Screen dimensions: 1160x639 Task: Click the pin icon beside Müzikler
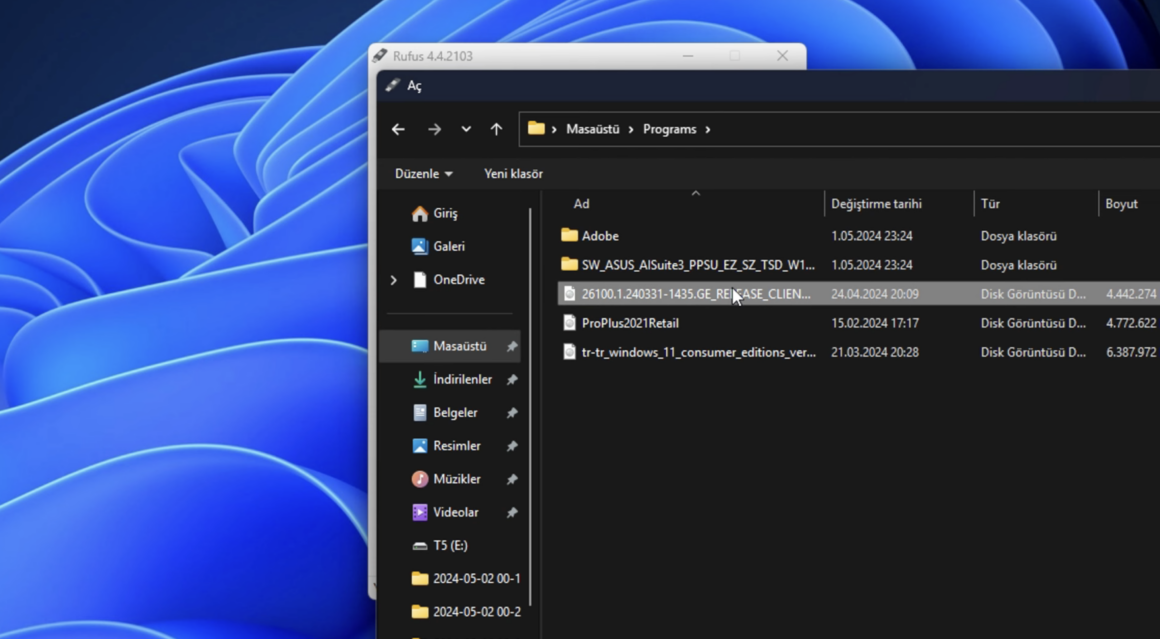point(511,479)
